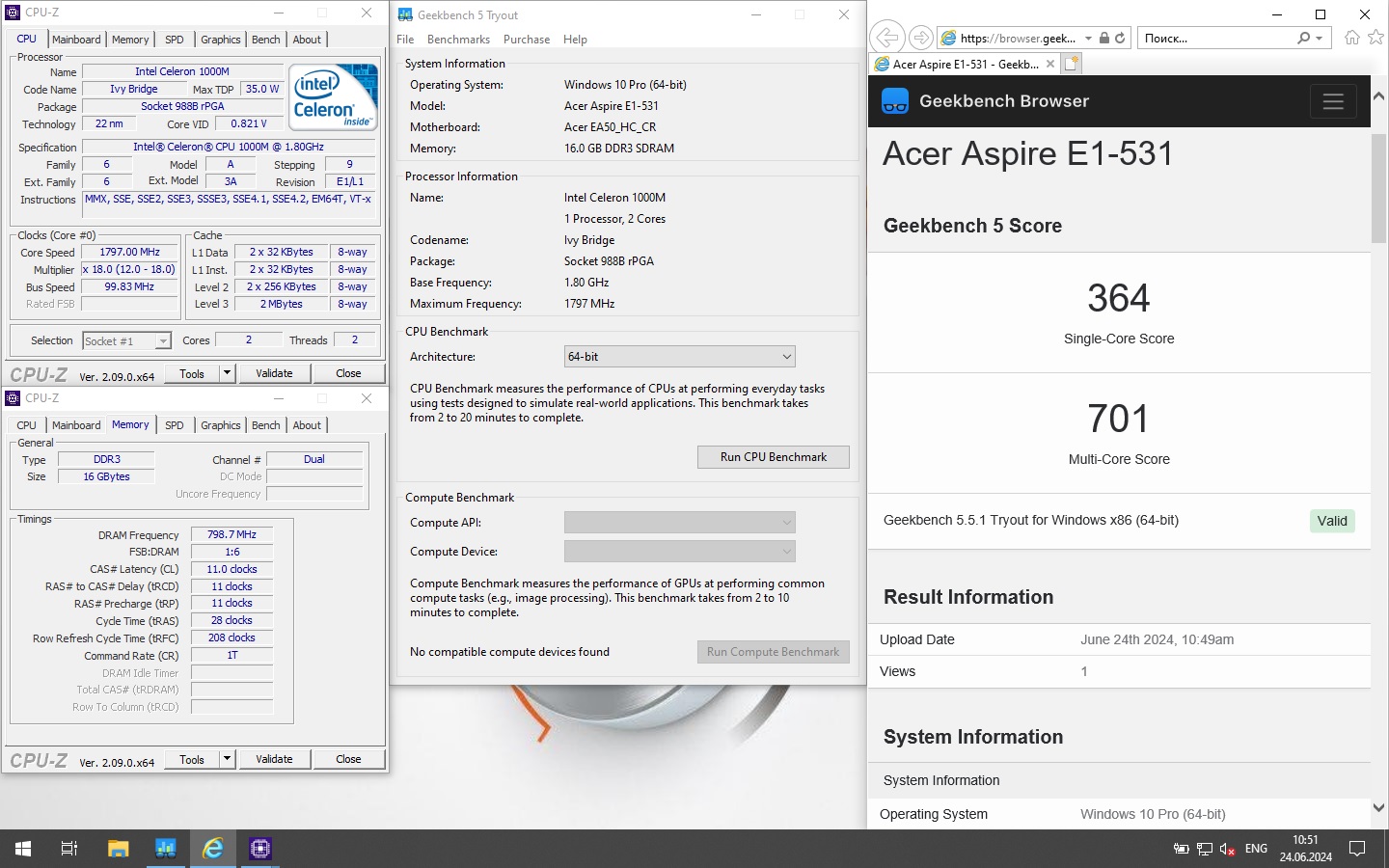The image size is (1389, 868).
Task: Open About tab in lower CPU-Z
Action: coord(307,425)
